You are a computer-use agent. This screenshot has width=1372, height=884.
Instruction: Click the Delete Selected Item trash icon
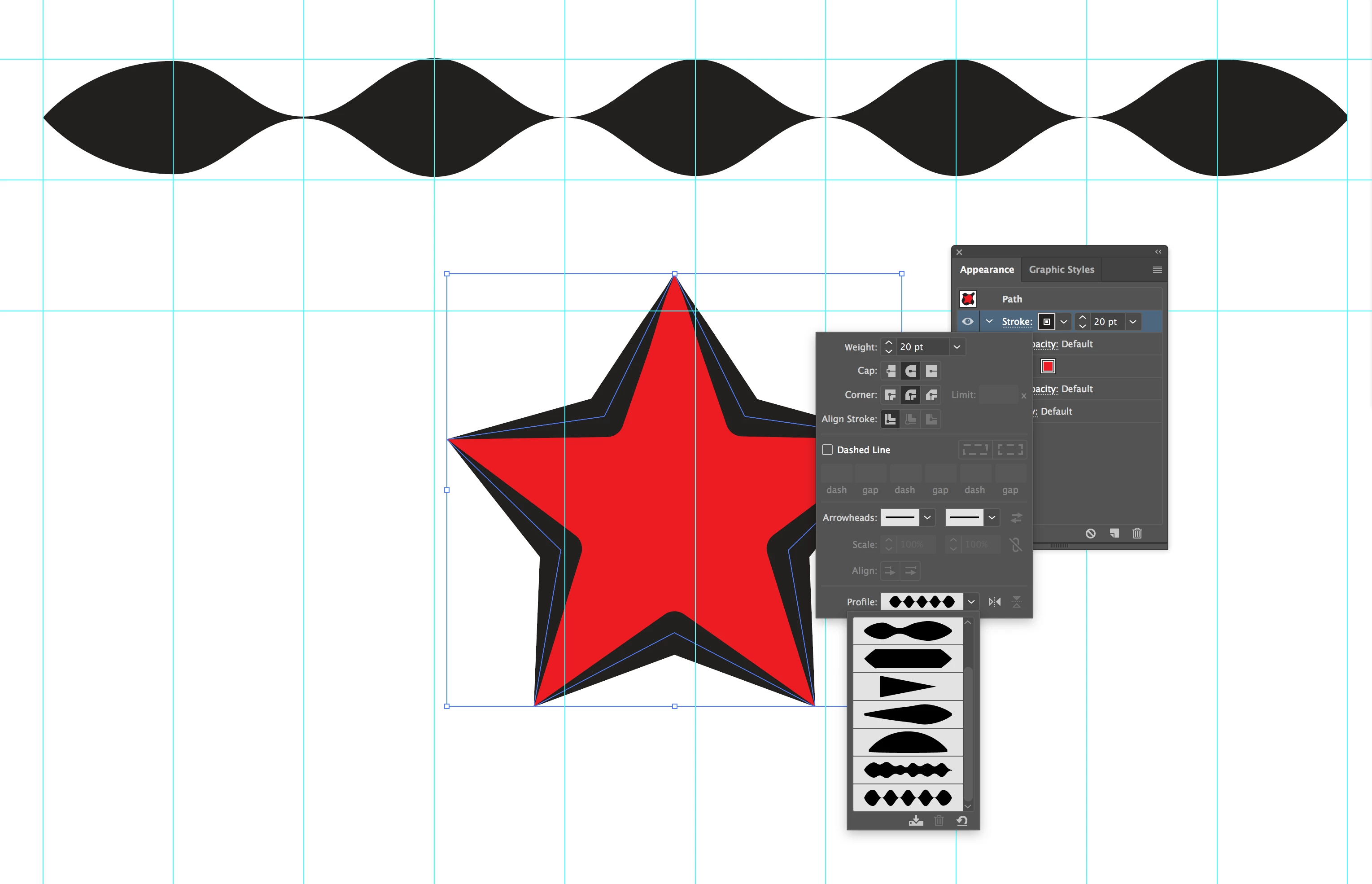pyautogui.click(x=1137, y=533)
